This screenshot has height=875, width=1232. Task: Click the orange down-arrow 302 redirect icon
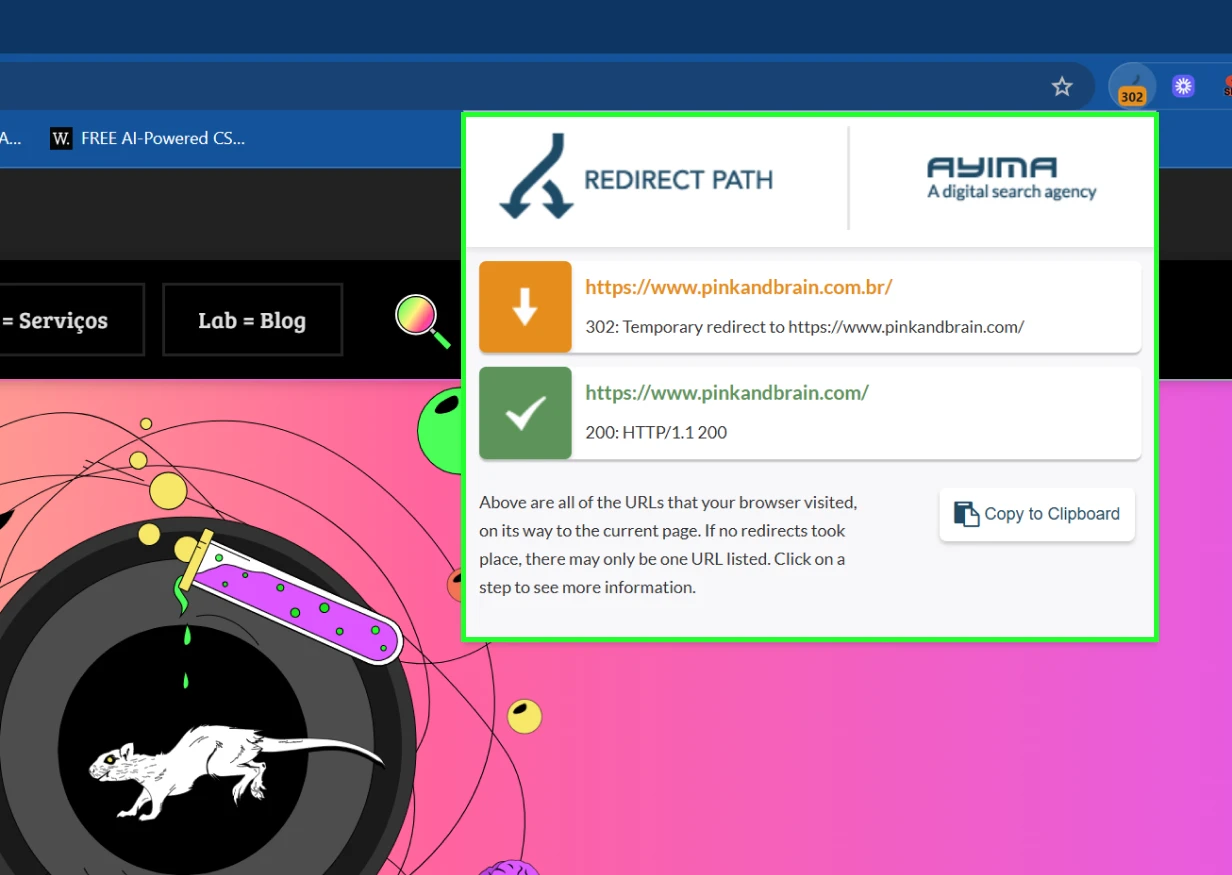[x=525, y=307]
